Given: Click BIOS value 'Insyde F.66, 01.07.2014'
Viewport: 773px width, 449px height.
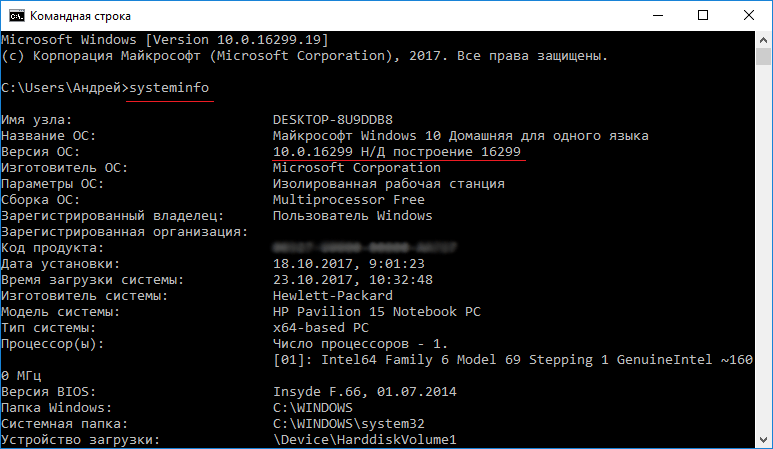Looking at the screenshot, I should pos(365,392).
